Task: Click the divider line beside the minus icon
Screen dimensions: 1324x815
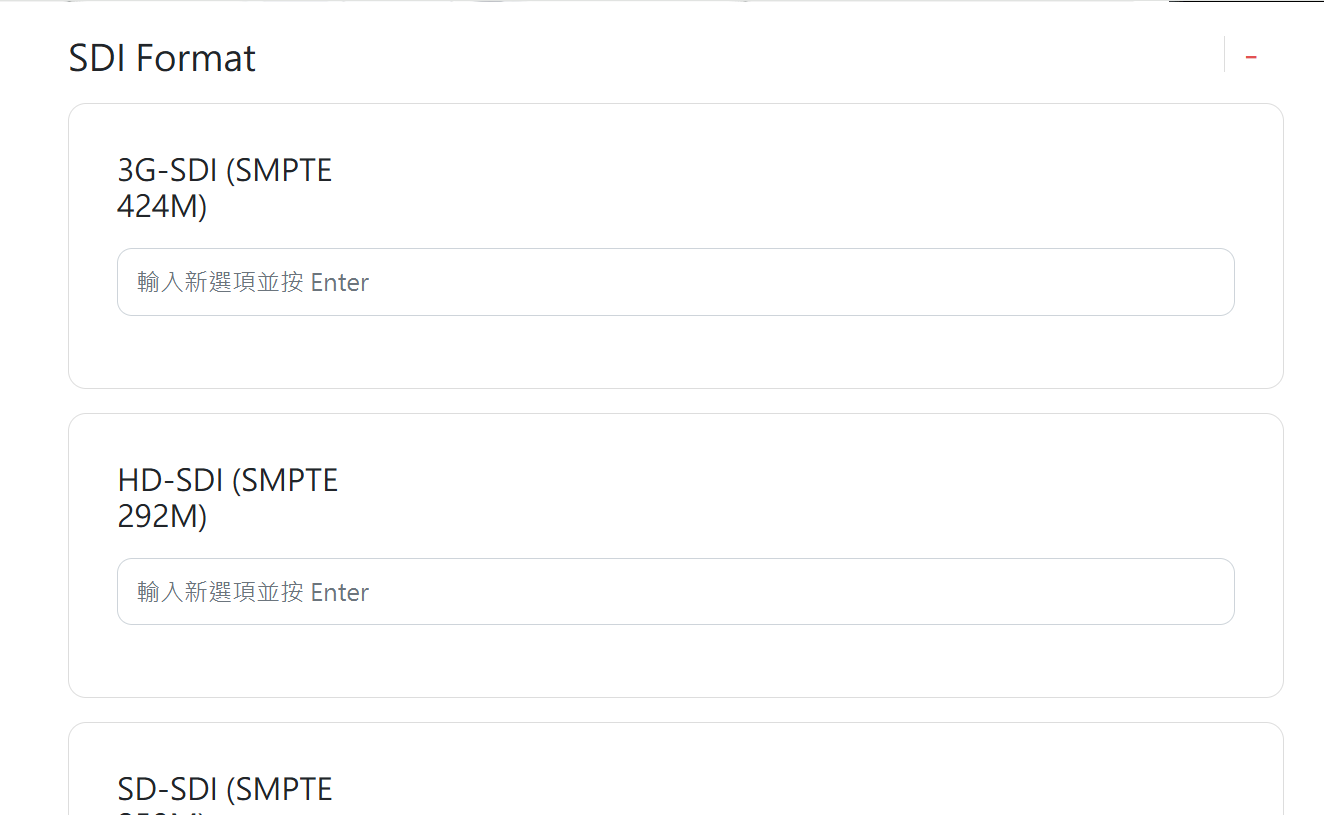Action: pos(1224,55)
